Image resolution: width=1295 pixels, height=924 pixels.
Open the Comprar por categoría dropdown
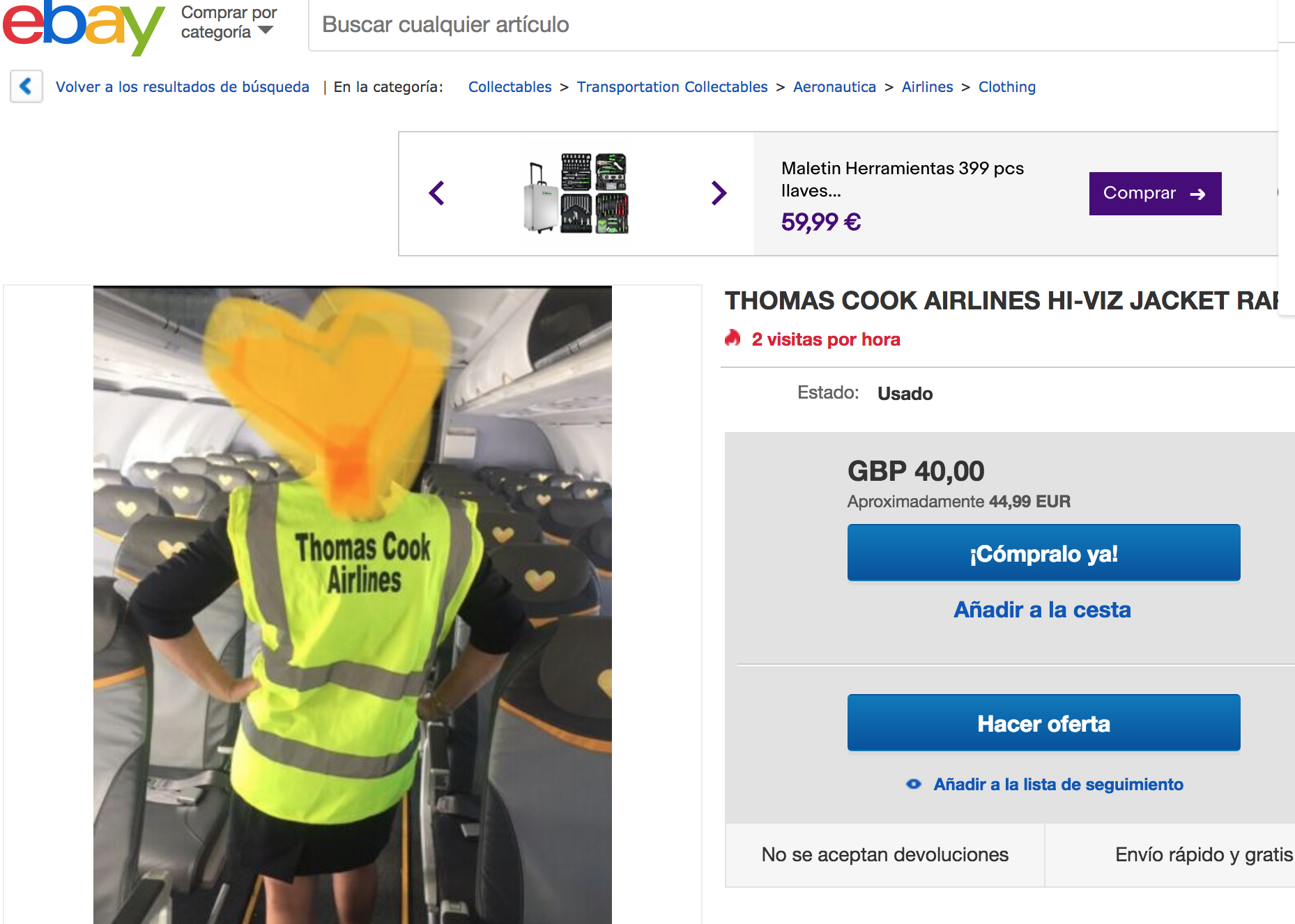click(229, 22)
